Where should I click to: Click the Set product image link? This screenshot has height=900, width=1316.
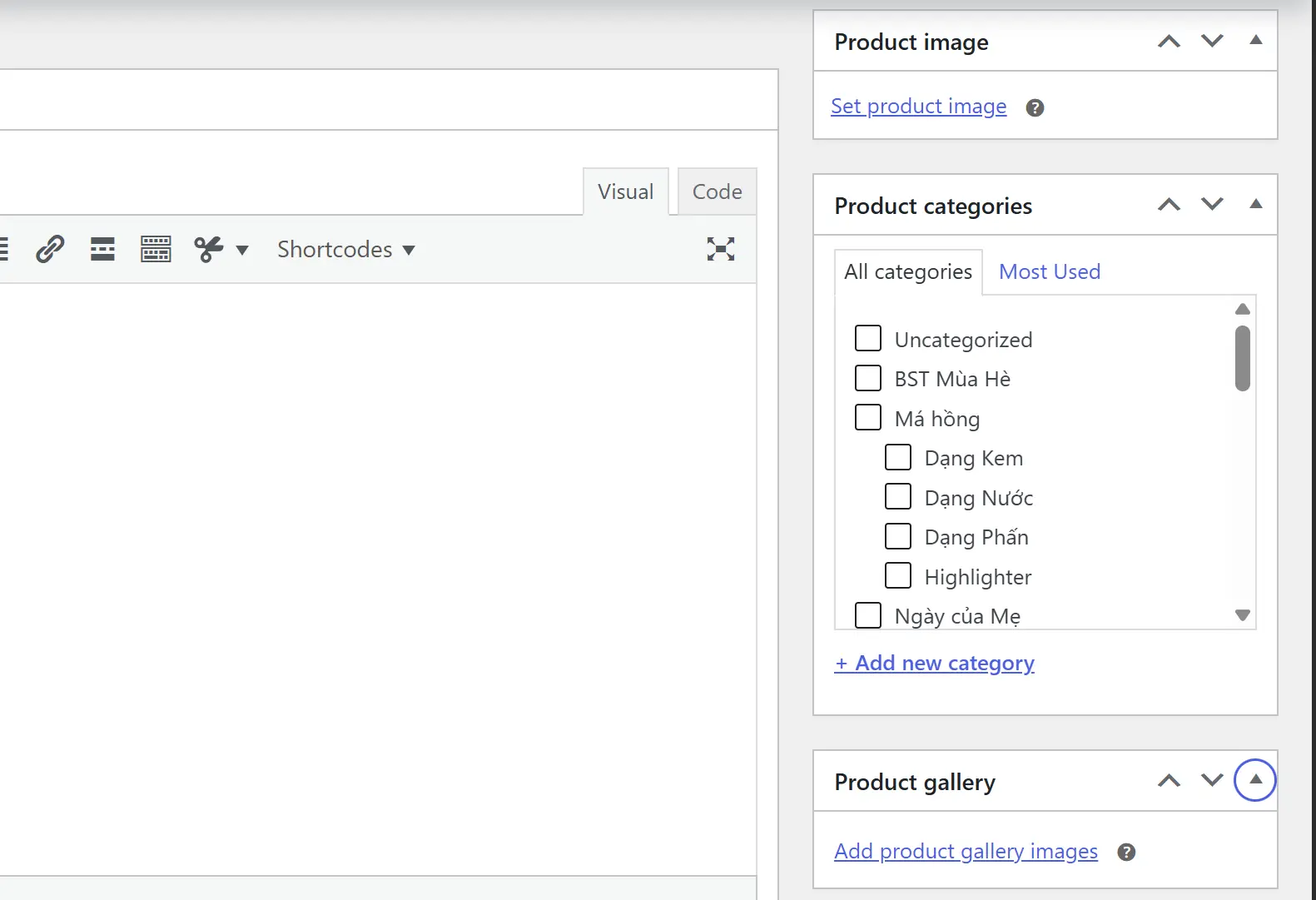coord(919,107)
